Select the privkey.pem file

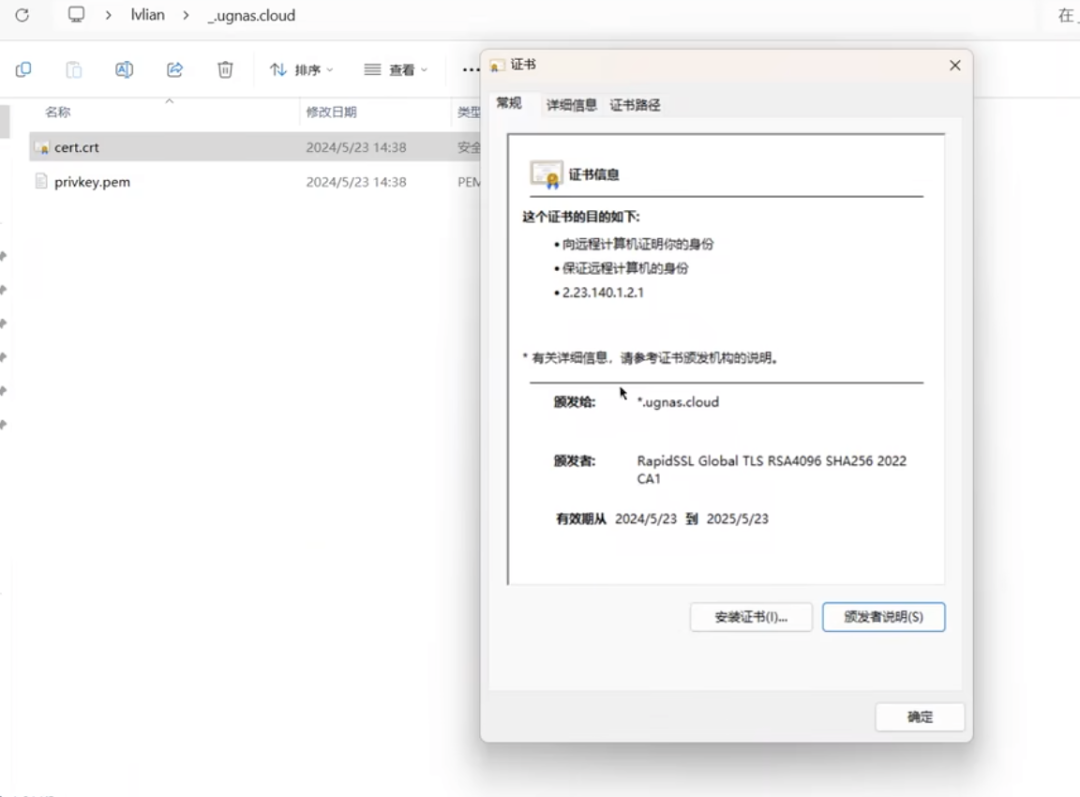coord(255,182)
